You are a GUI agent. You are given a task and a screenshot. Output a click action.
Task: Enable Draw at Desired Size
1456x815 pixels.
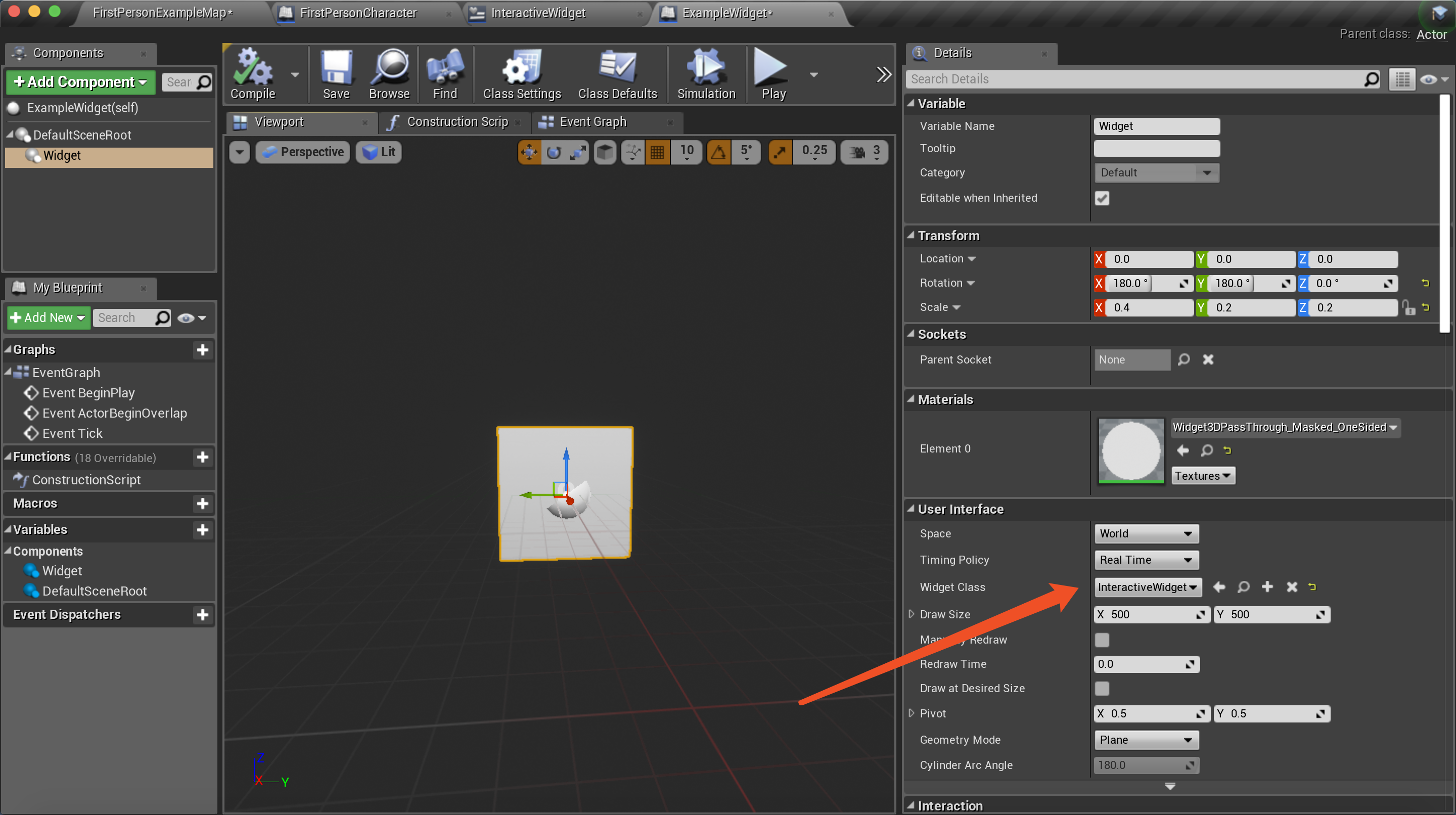pyautogui.click(x=1102, y=688)
